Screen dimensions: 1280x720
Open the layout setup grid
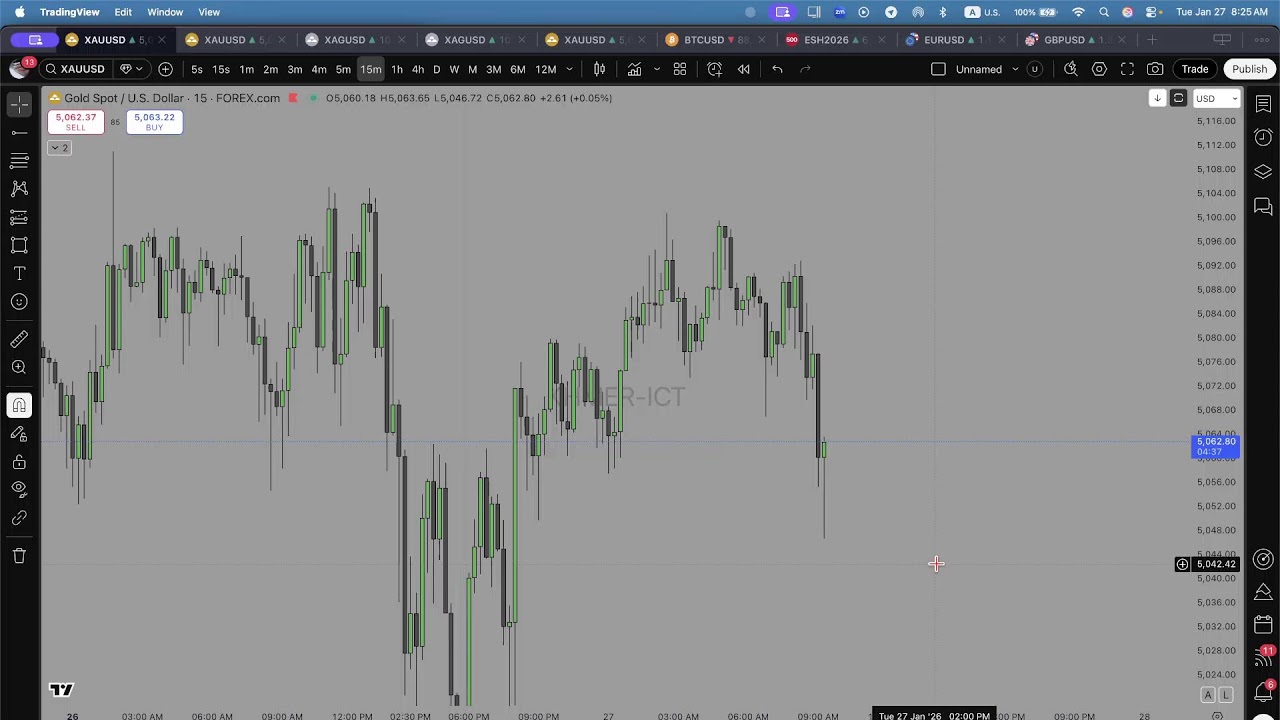pos(680,69)
